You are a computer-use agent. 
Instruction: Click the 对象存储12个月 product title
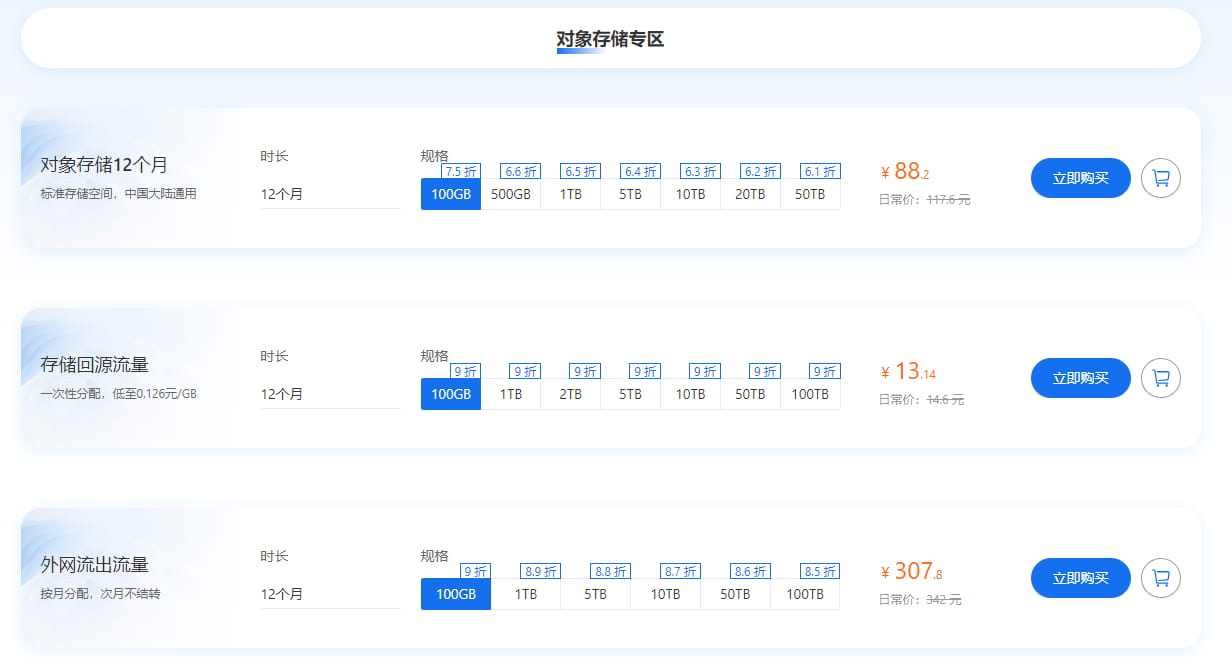pos(104,165)
